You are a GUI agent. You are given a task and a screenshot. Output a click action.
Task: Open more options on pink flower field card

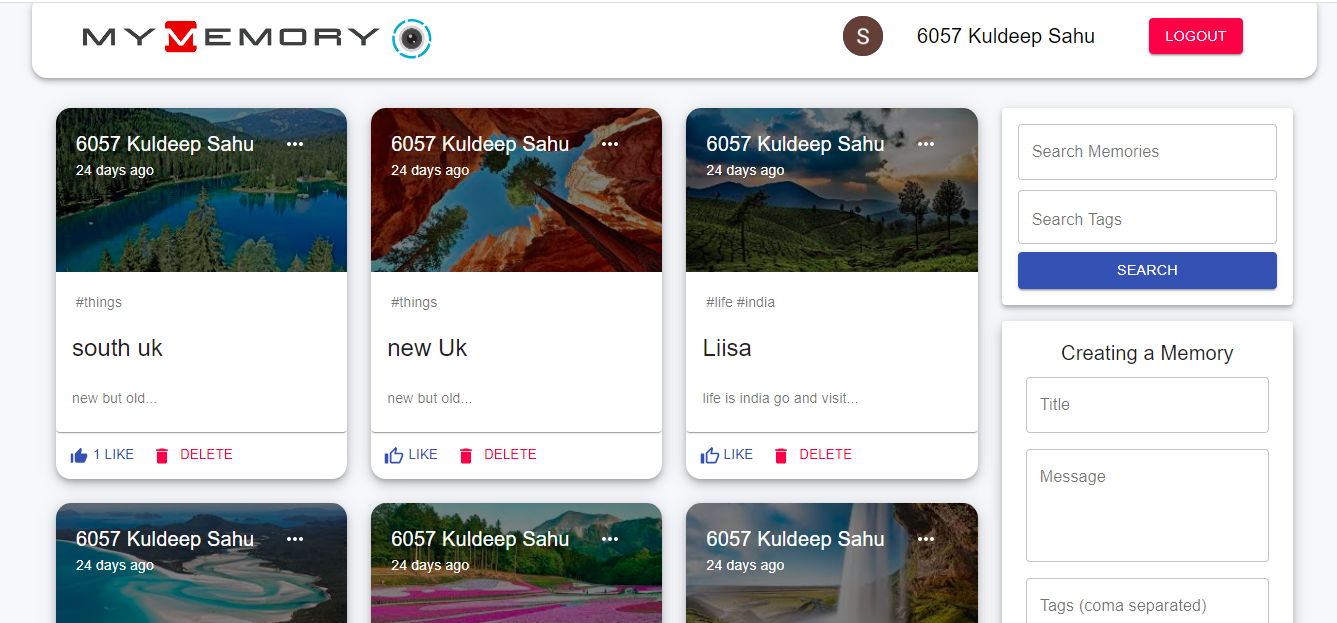pos(610,539)
